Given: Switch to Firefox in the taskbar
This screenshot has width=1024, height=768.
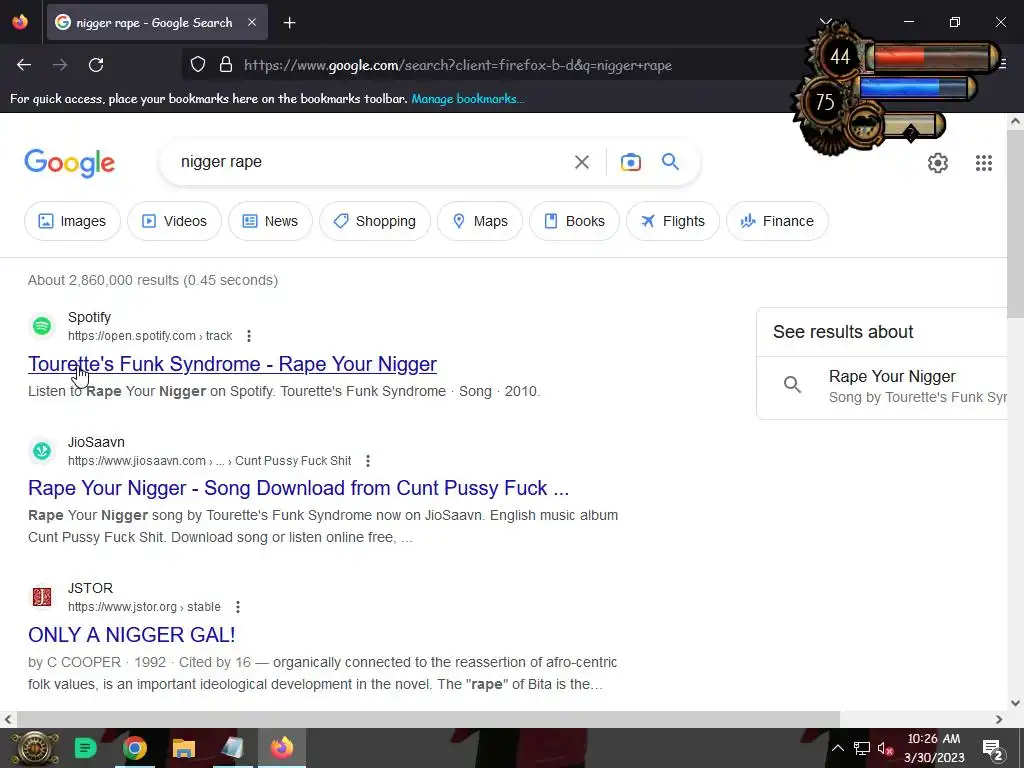Looking at the screenshot, I should 281,748.
